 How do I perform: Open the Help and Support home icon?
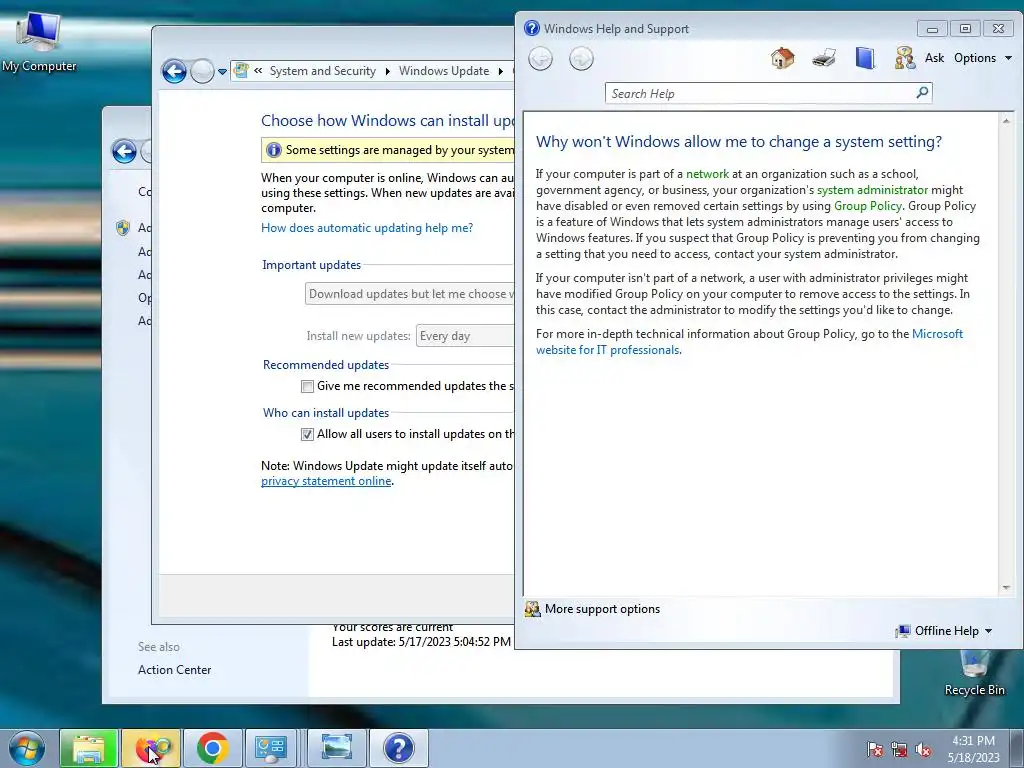click(782, 58)
